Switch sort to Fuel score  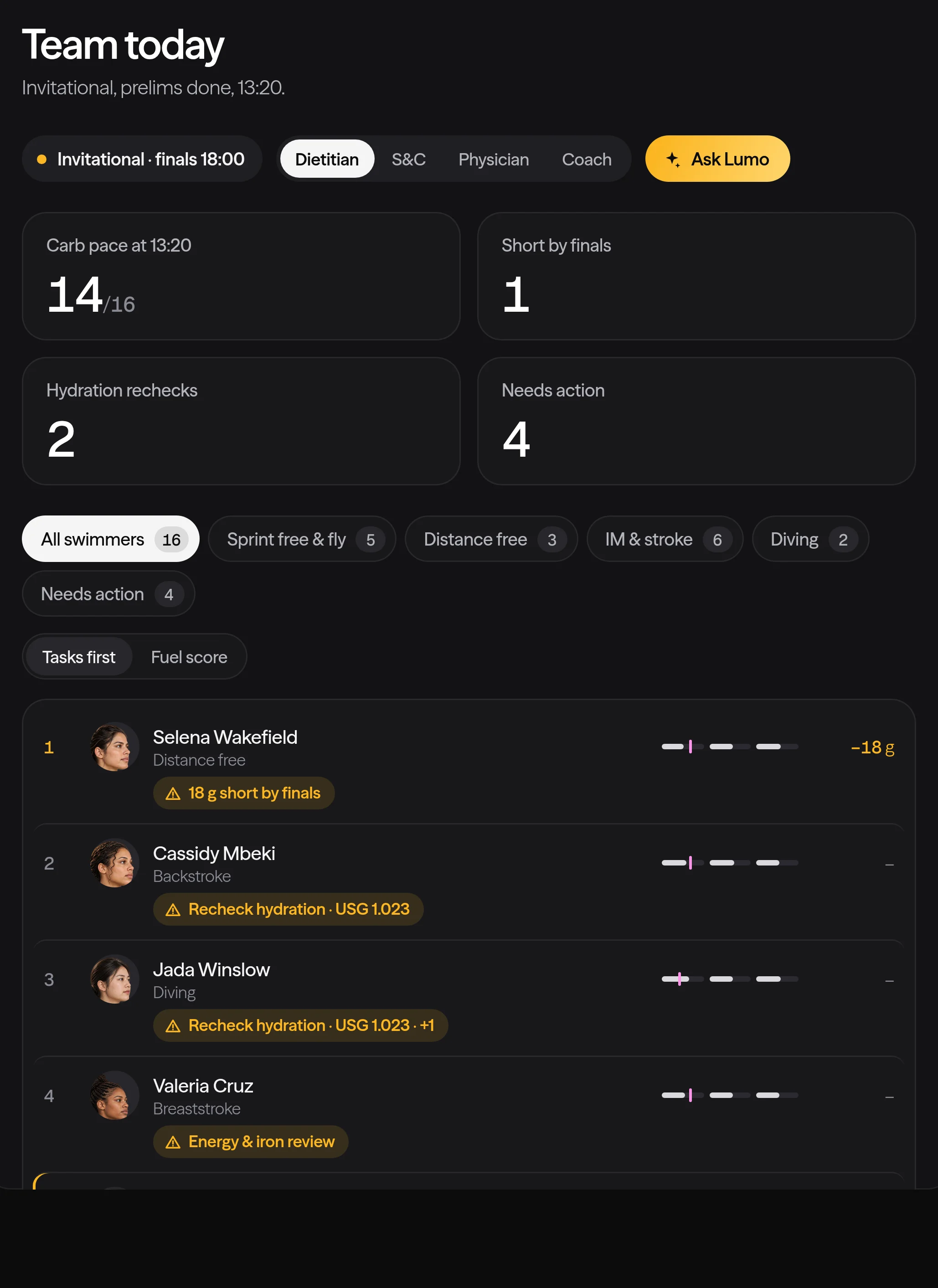pyautogui.click(x=189, y=656)
